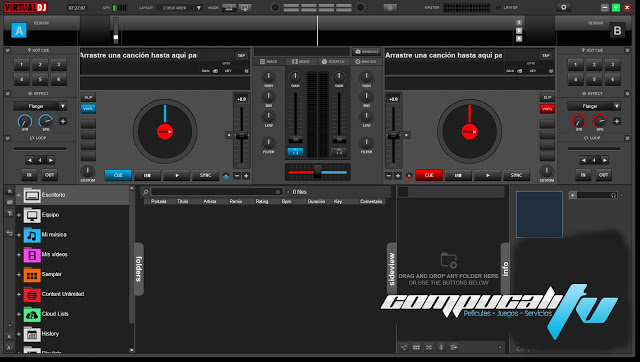The height and width of the screenshot is (362, 640).
Task: Pause deck A with the stutter button
Action: (147, 175)
